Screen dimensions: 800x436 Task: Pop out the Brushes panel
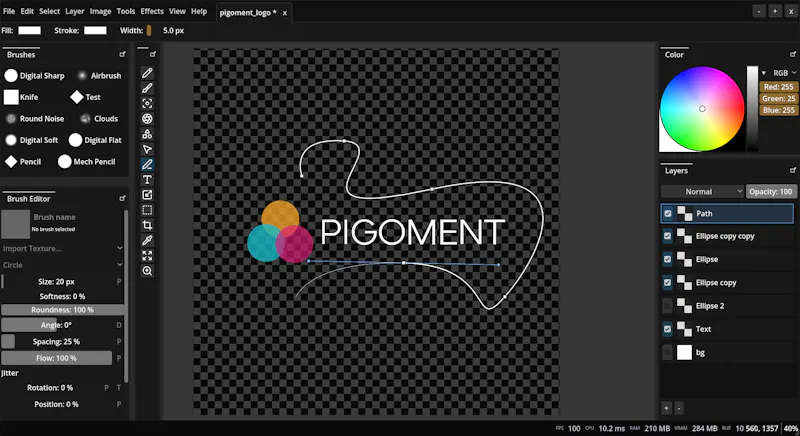tap(122, 54)
